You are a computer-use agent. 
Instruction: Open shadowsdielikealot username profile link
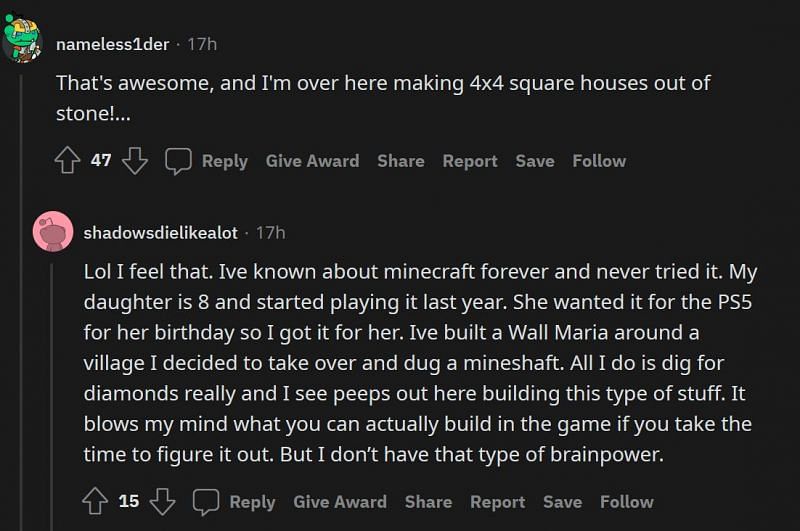point(160,232)
